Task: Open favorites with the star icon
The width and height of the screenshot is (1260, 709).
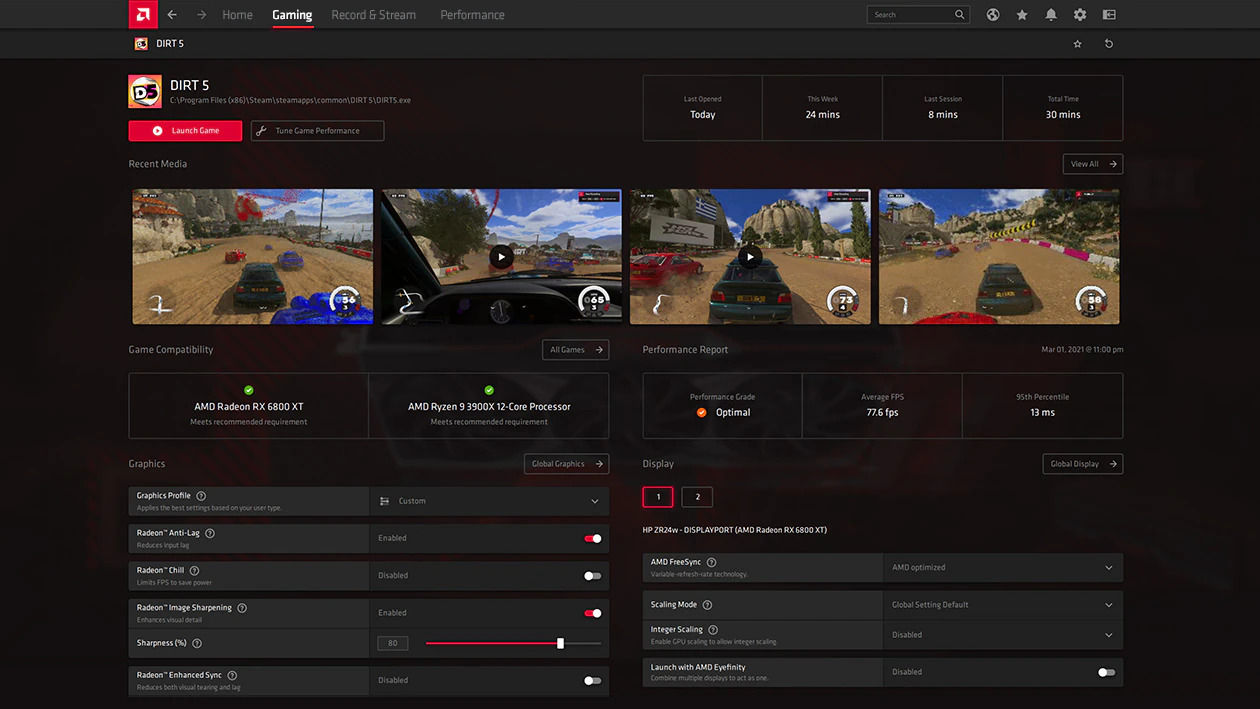Action: [1022, 14]
